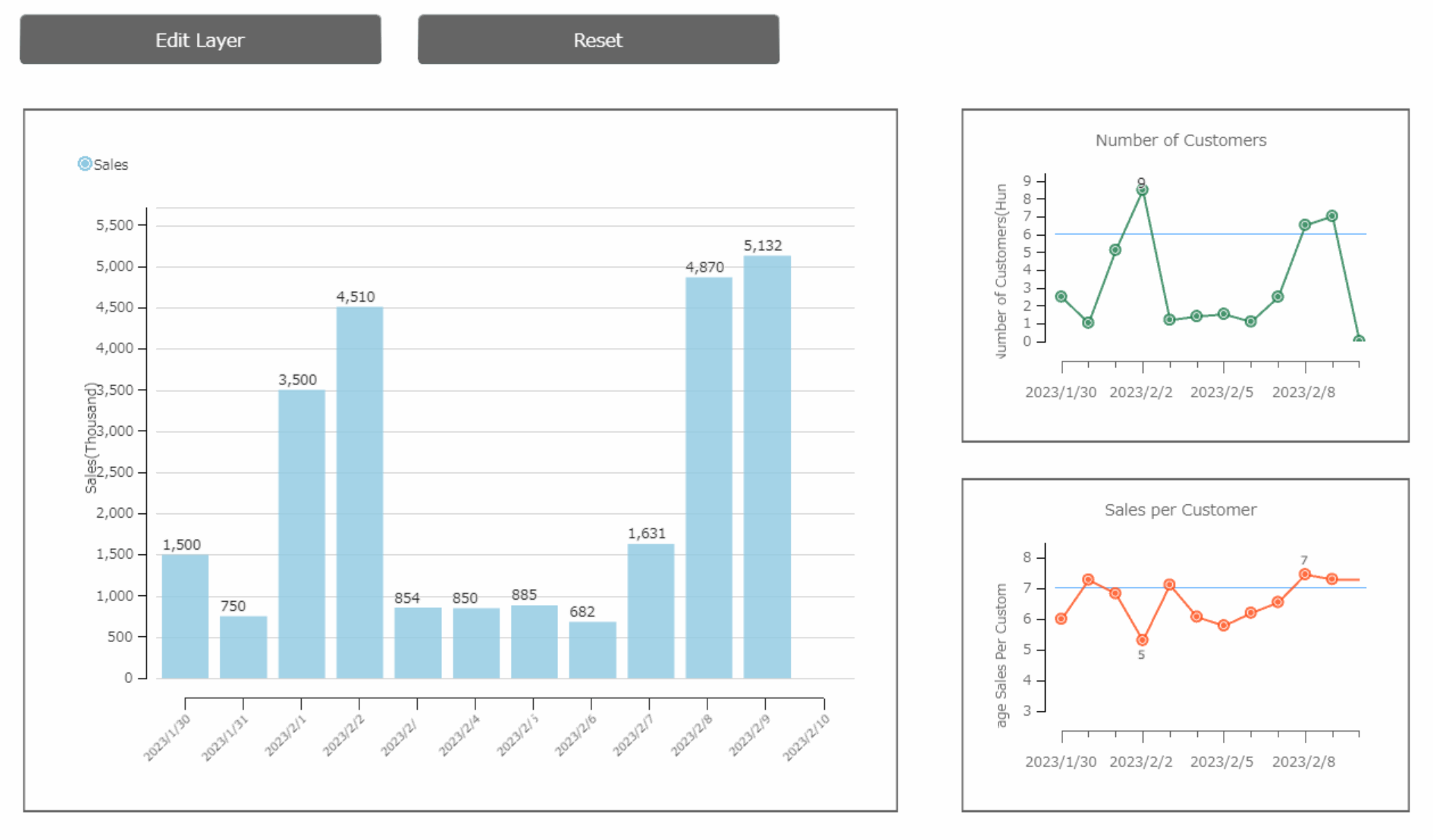Click the 2023/2/8 axis label in main chart

pos(692,735)
